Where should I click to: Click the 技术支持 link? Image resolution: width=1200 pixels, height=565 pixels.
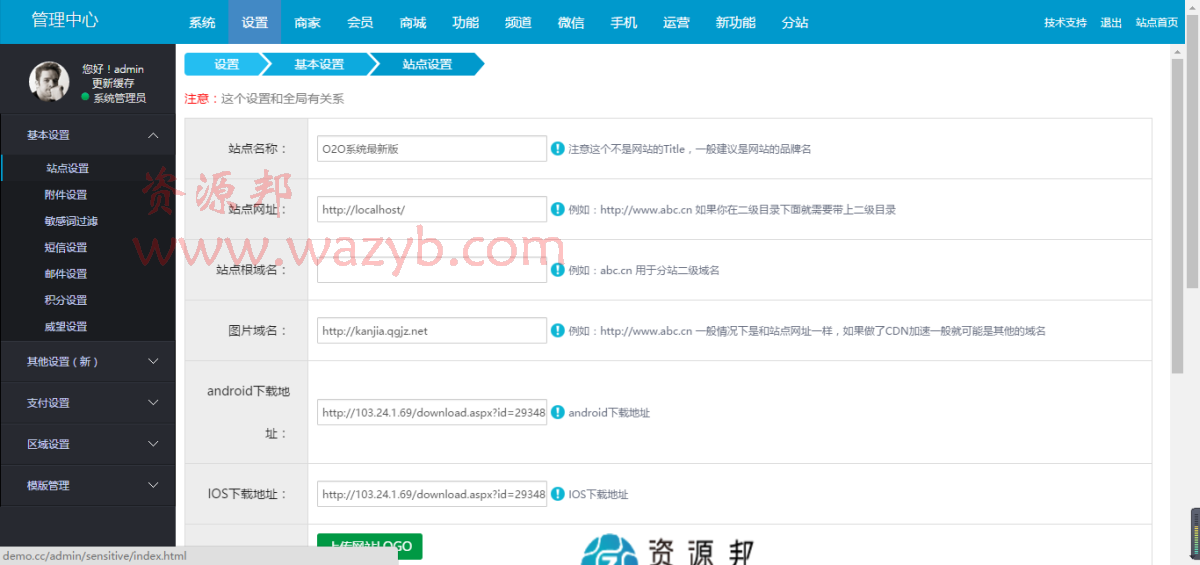point(1065,23)
